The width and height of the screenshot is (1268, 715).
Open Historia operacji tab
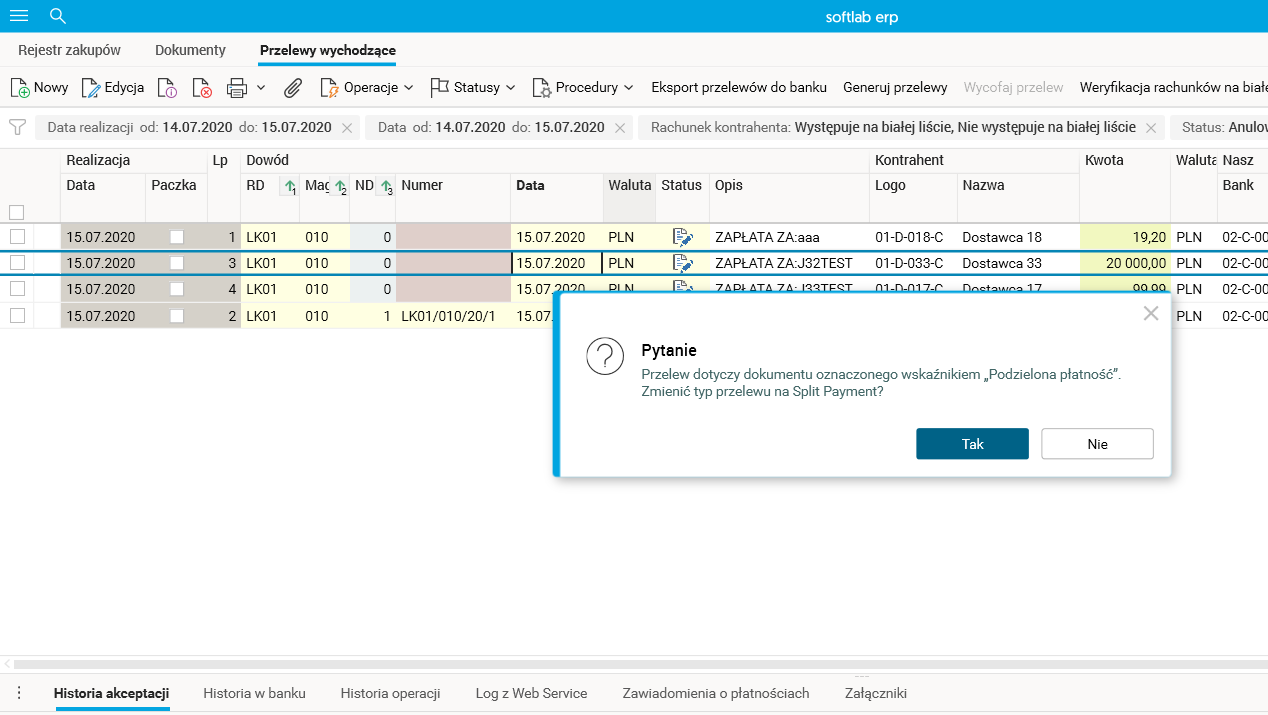(390, 693)
